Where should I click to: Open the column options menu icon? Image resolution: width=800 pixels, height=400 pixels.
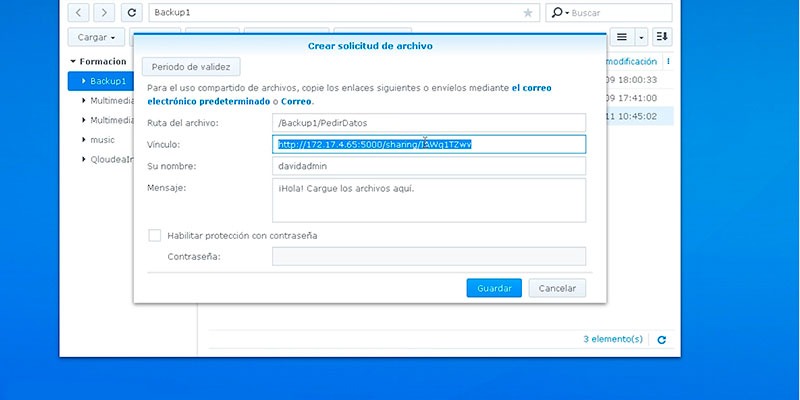coord(668,61)
